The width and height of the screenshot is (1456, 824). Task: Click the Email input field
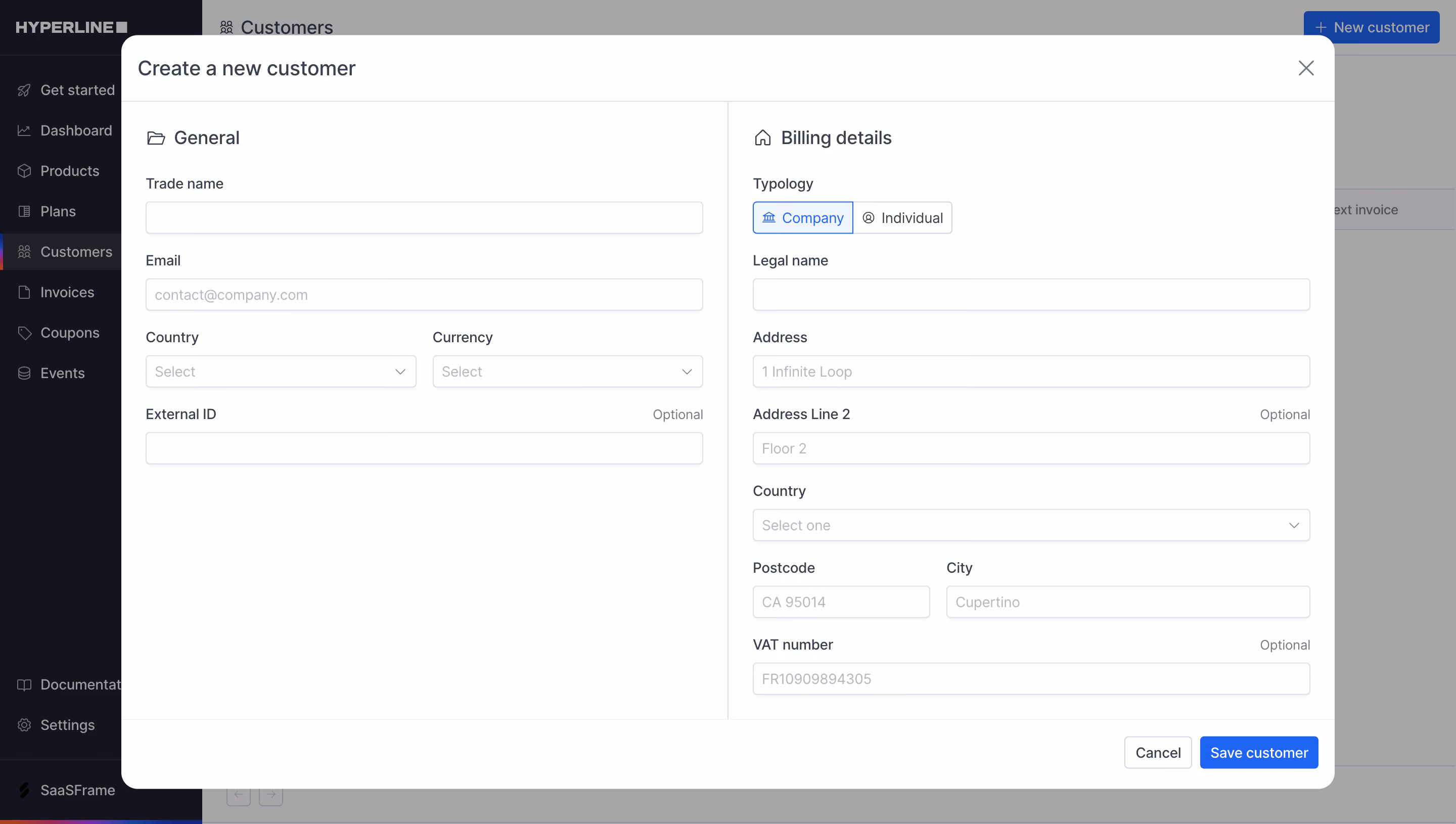pos(424,295)
